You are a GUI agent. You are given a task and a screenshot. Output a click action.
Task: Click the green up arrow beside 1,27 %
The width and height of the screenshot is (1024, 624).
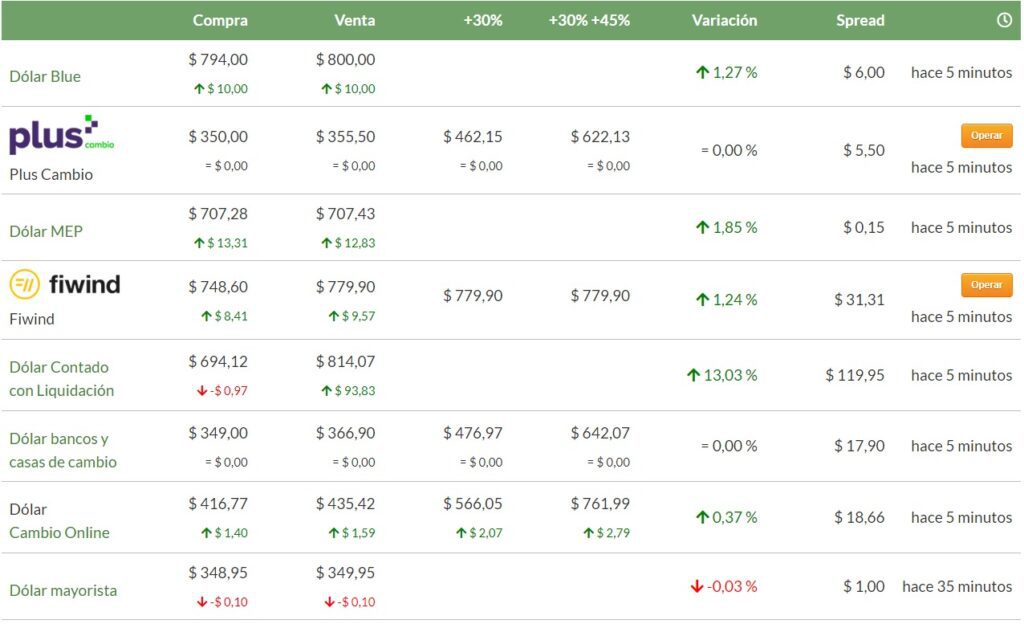(x=703, y=73)
